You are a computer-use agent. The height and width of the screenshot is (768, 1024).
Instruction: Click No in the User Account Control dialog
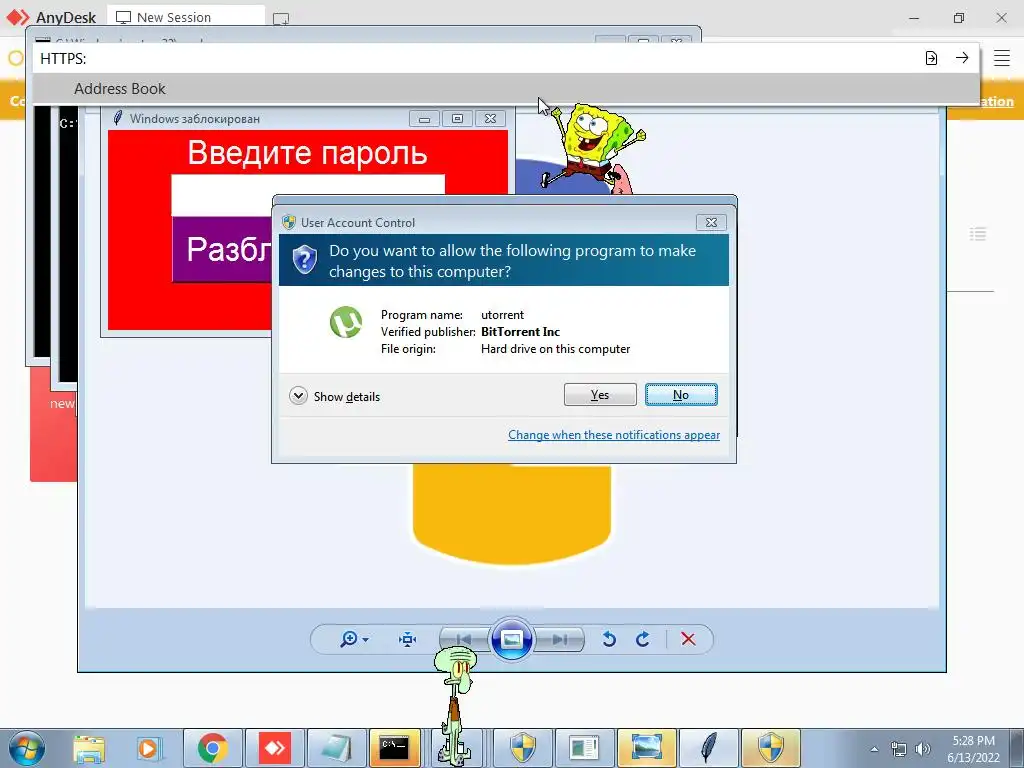680,394
